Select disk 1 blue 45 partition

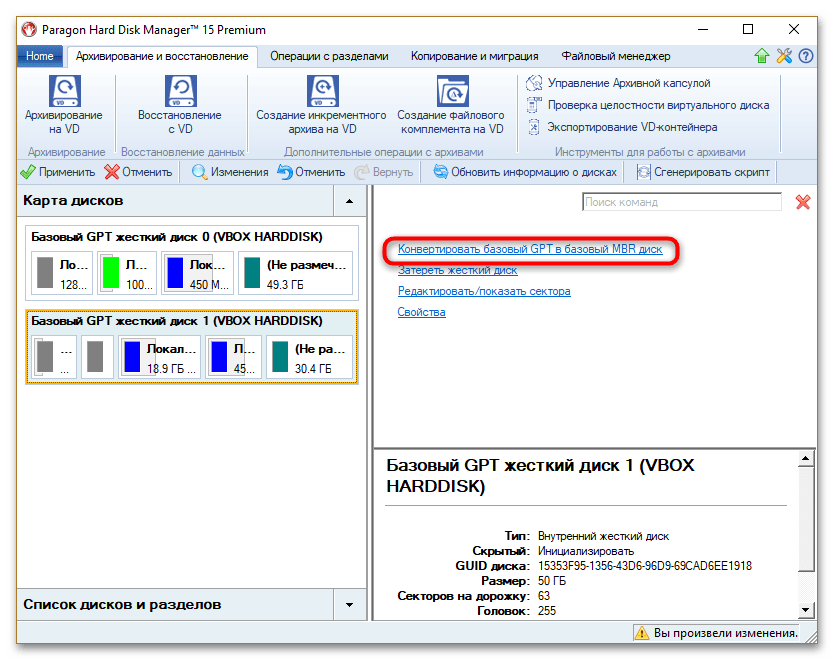tap(233, 357)
